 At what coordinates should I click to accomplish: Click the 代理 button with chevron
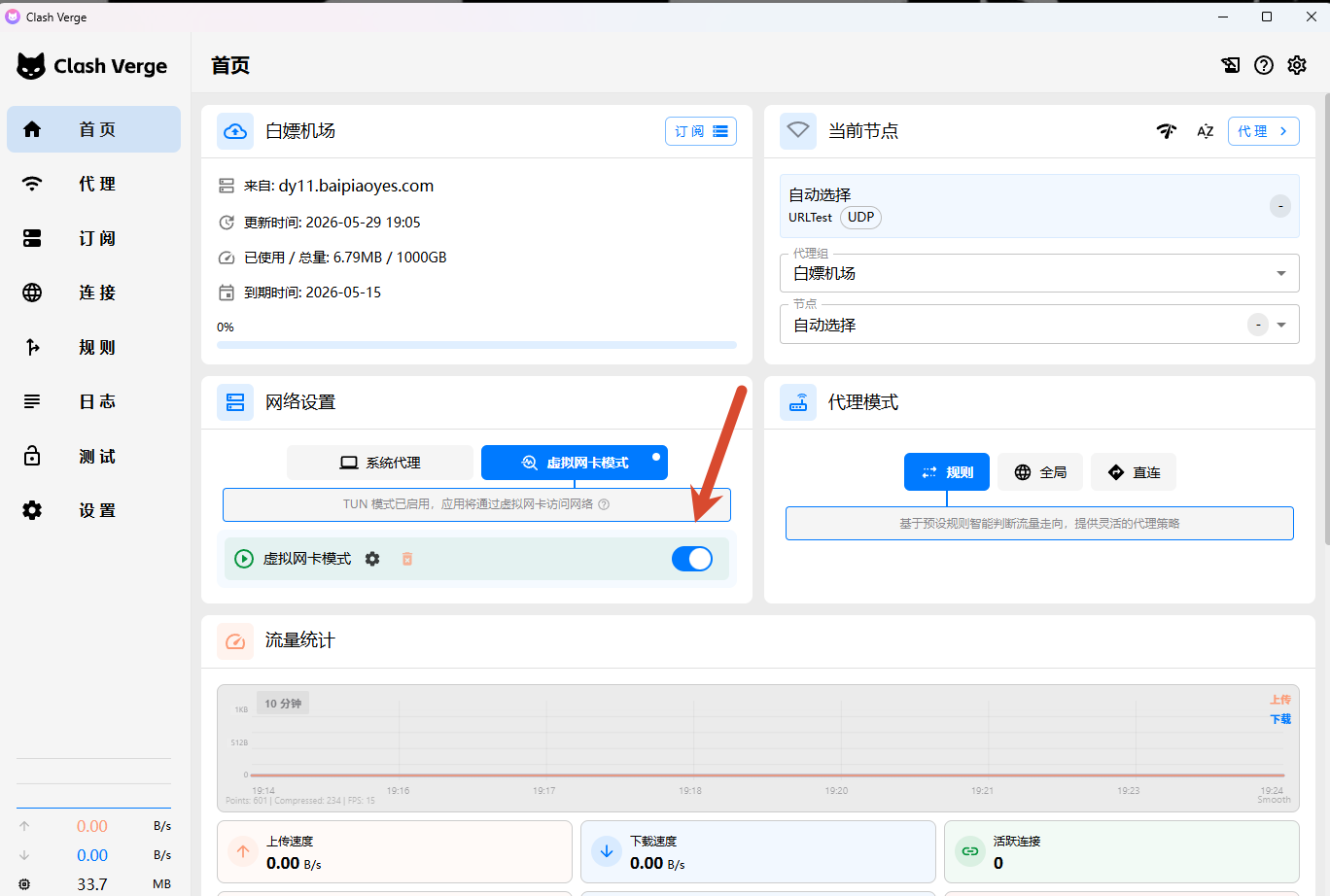[1264, 131]
